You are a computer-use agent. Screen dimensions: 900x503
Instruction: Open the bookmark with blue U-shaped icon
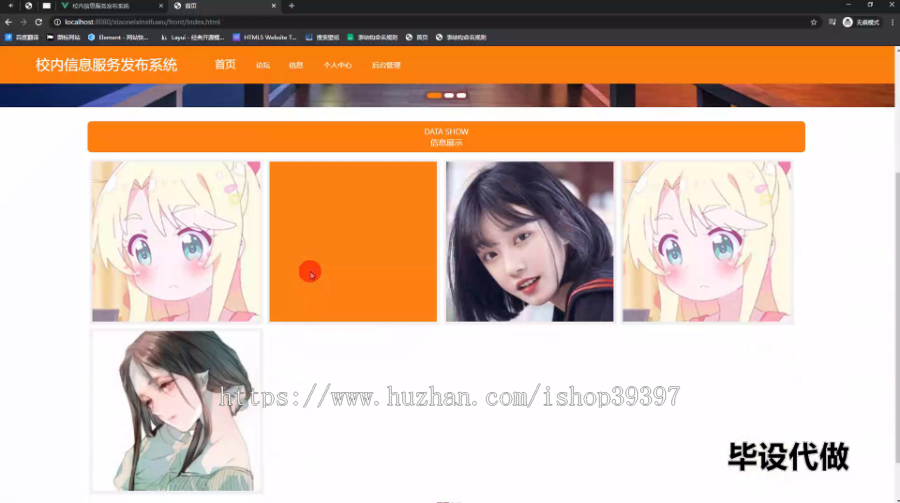pyautogui.click(x=322, y=37)
